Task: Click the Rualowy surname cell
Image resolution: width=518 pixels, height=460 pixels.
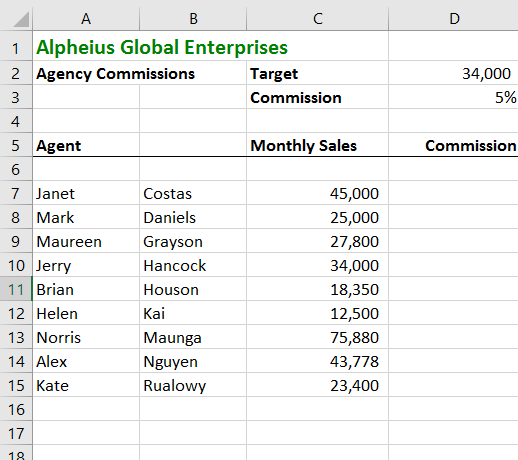Action: 193,385
